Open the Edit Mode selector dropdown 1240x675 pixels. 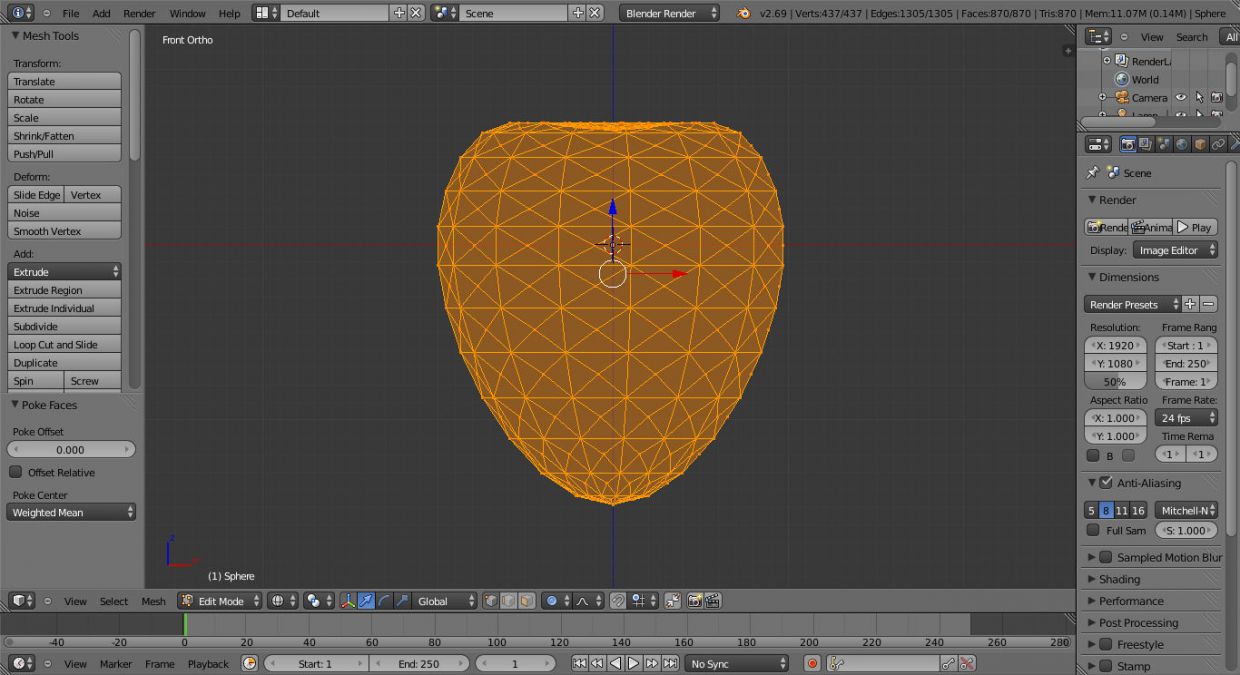point(220,601)
